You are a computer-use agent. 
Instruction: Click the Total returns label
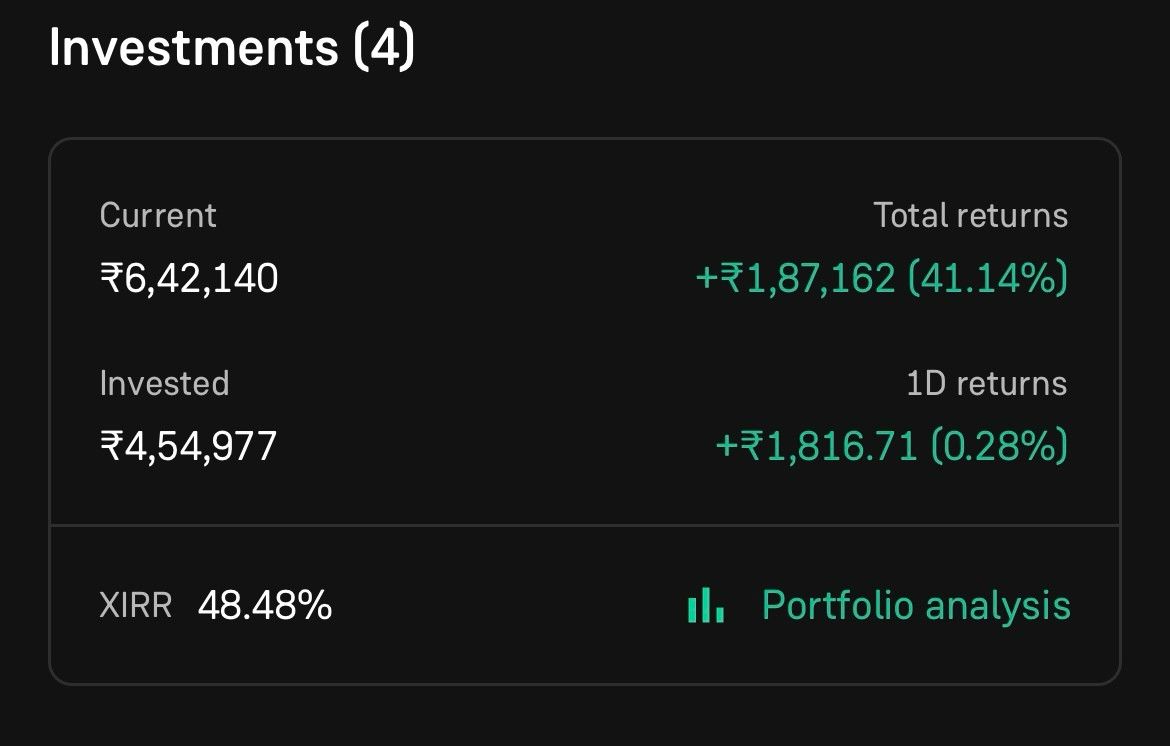click(x=971, y=216)
